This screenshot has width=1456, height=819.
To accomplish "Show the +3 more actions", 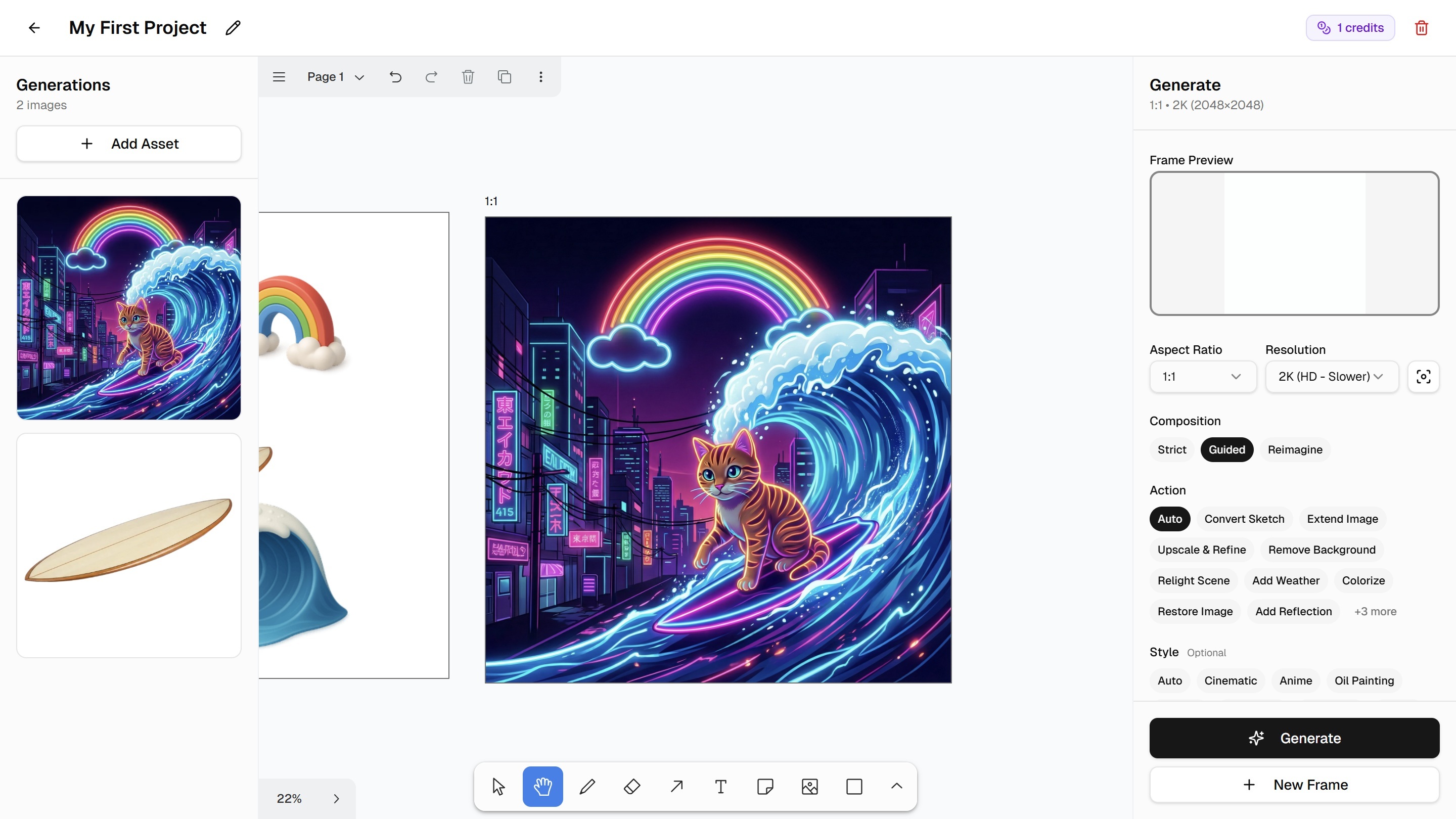I will (1375, 611).
